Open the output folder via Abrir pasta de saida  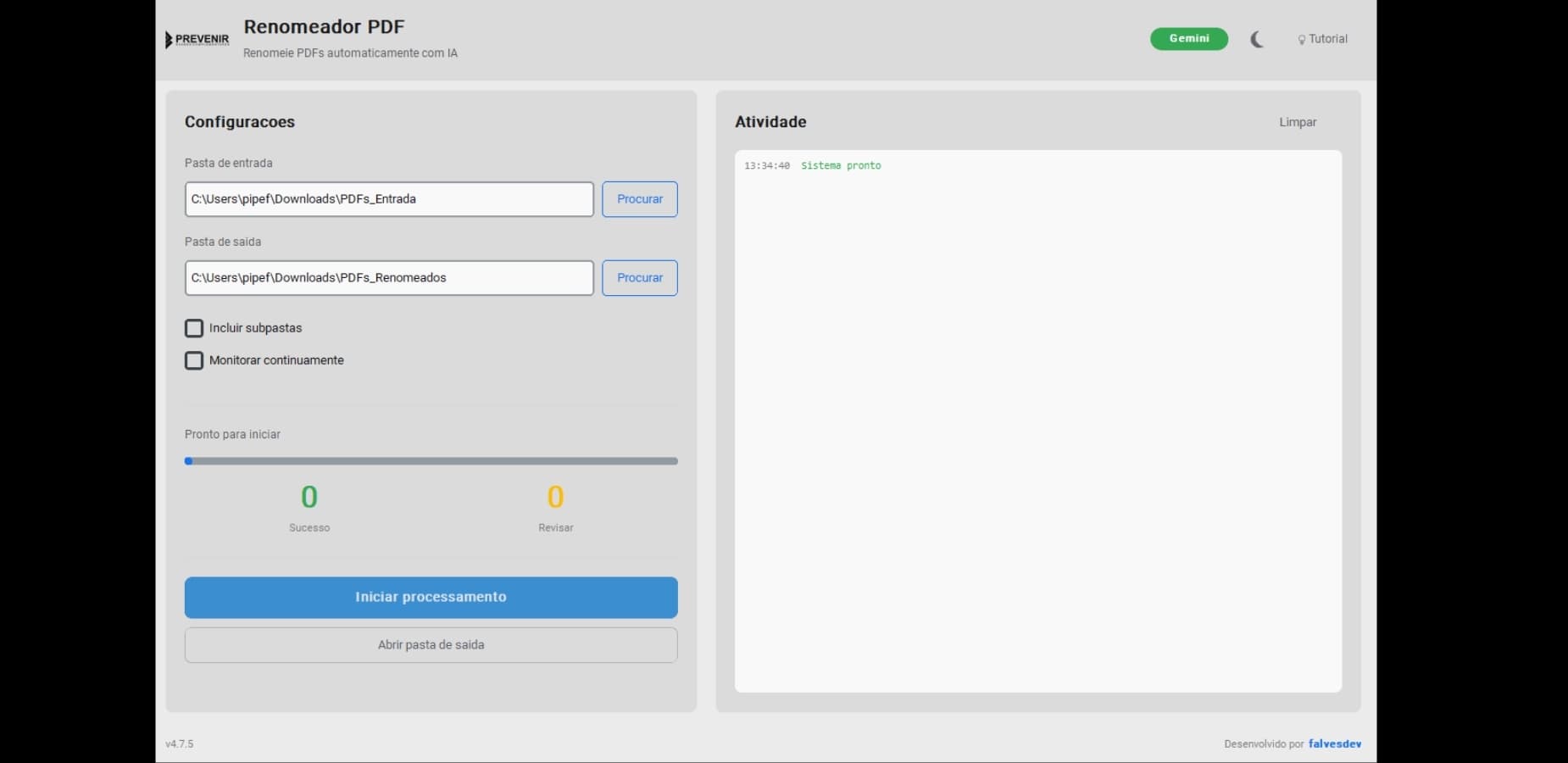[x=431, y=644]
